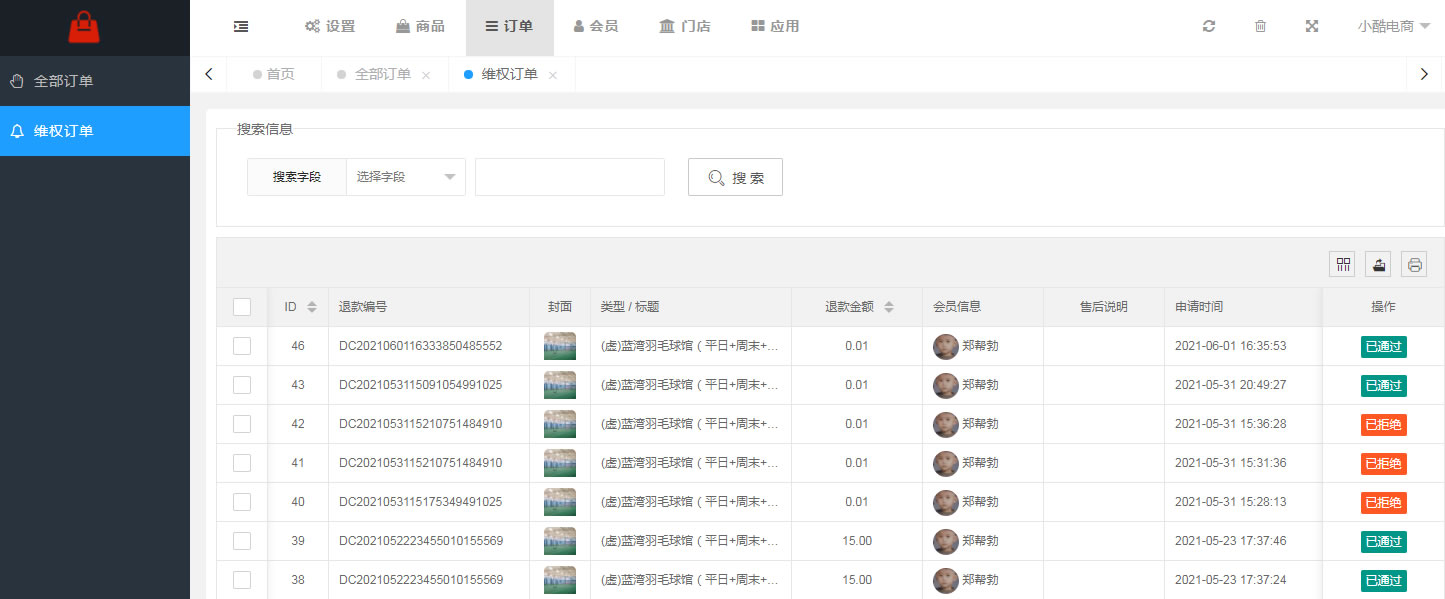Click 已通过 status for row ID 38
Image resolution: width=1445 pixels, height=599 pixels.
coord(1384,581)
